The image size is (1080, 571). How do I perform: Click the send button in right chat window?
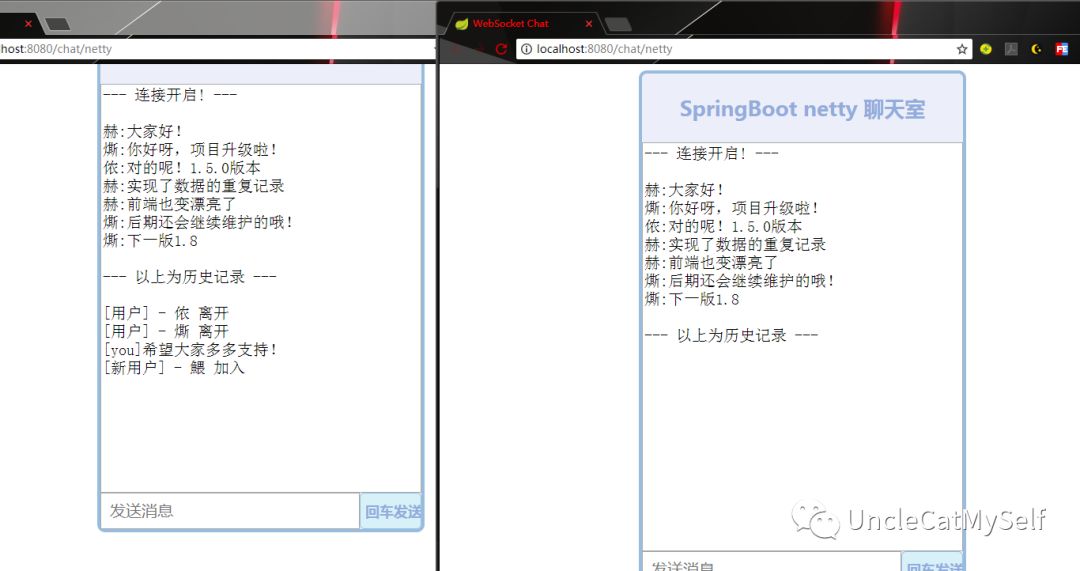933,562
